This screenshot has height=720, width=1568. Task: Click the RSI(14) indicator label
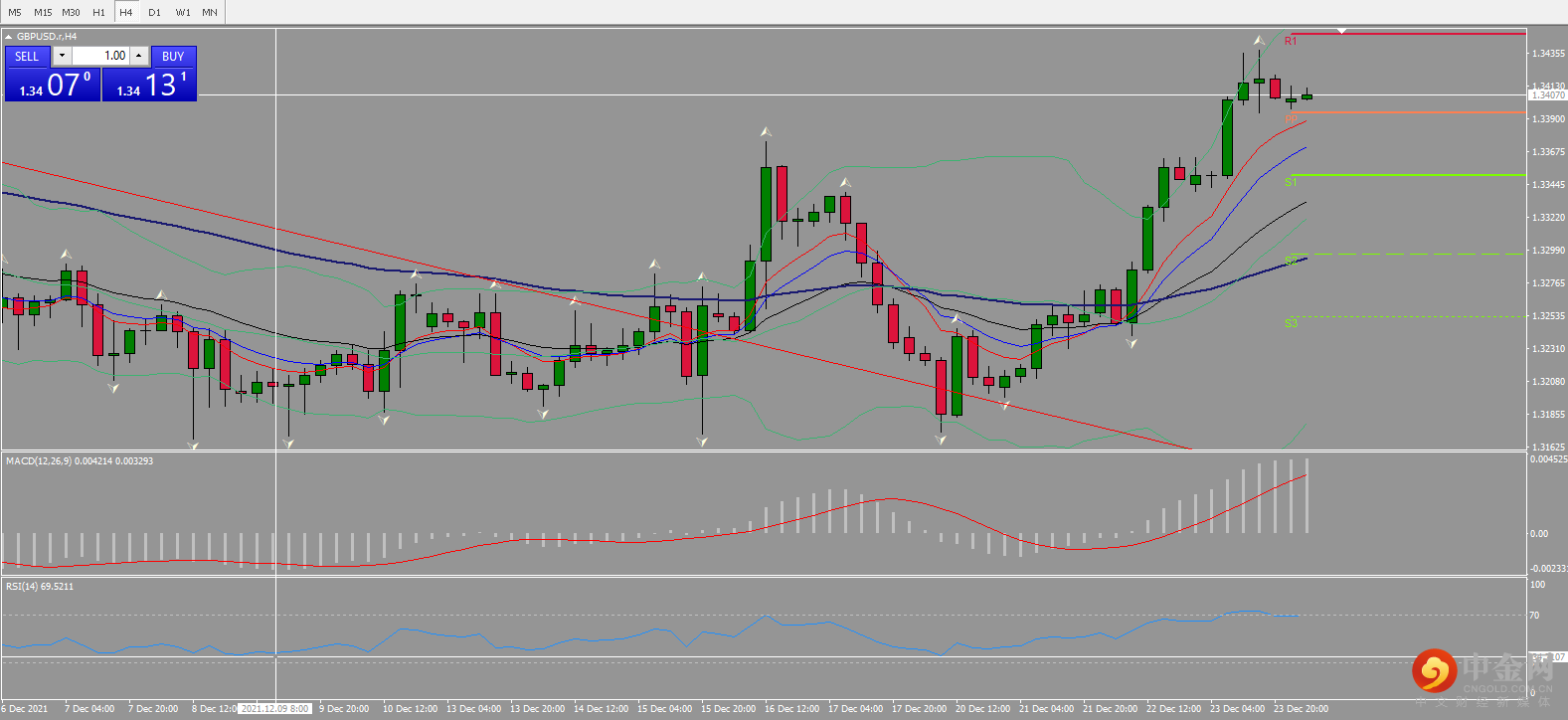coord(40,586)
